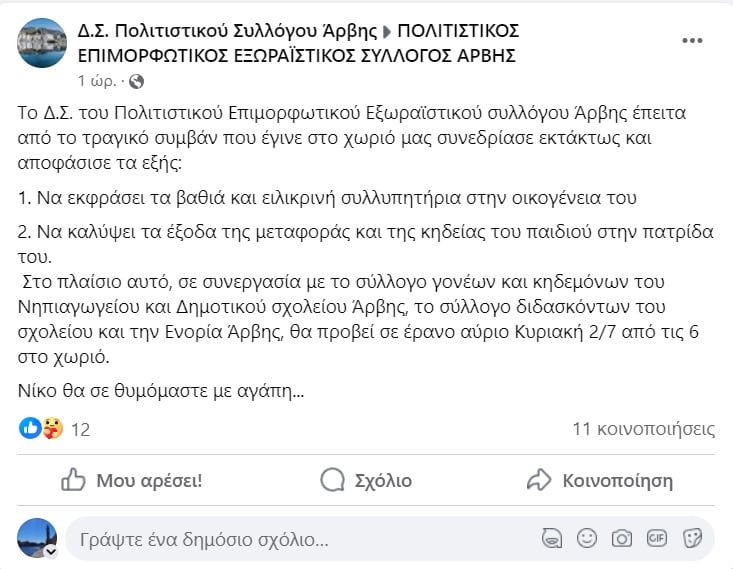
Task: Add a GIF to the comment
Action: (657, 539)
